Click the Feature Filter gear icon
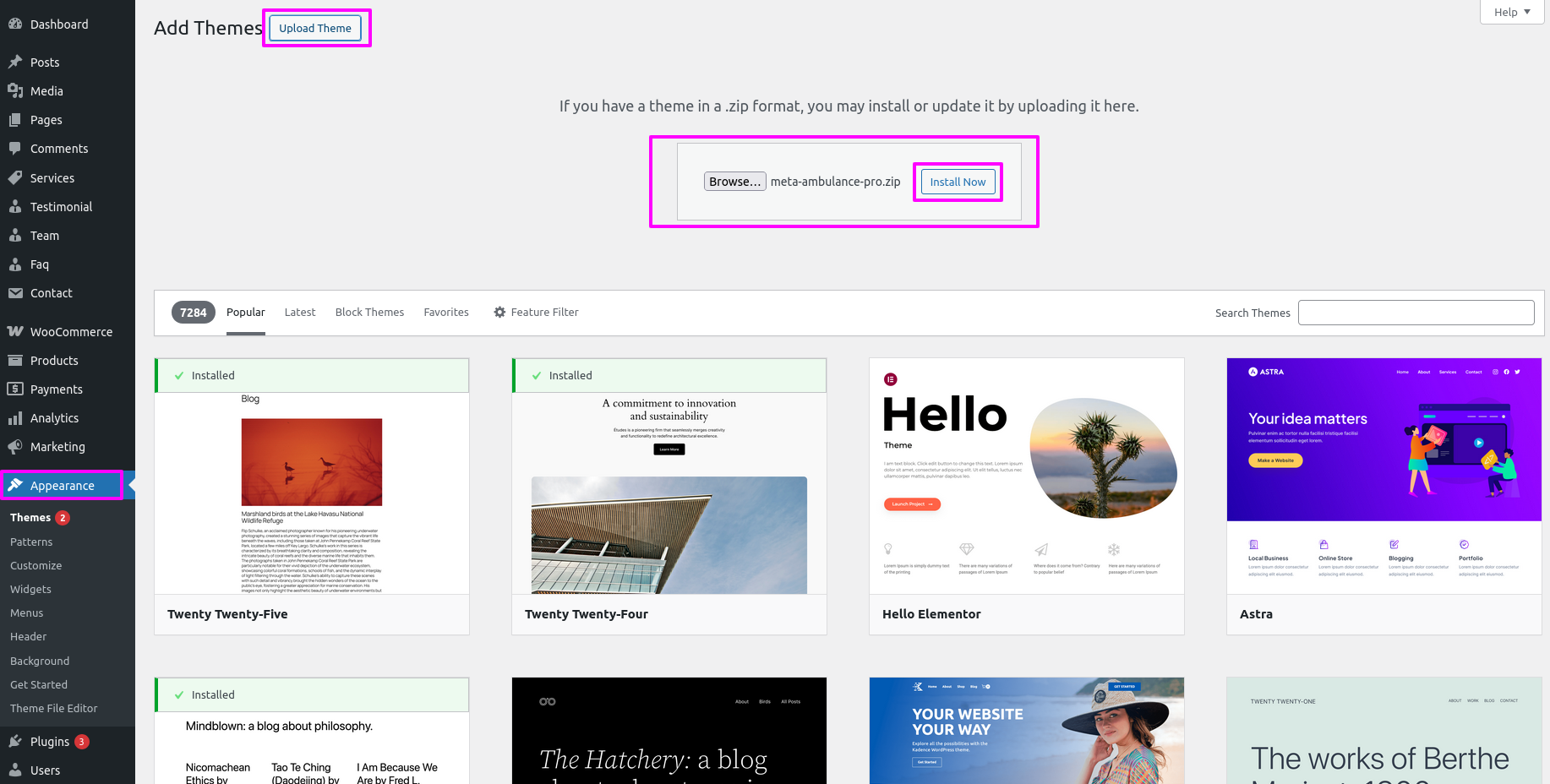 click(499, 312)
